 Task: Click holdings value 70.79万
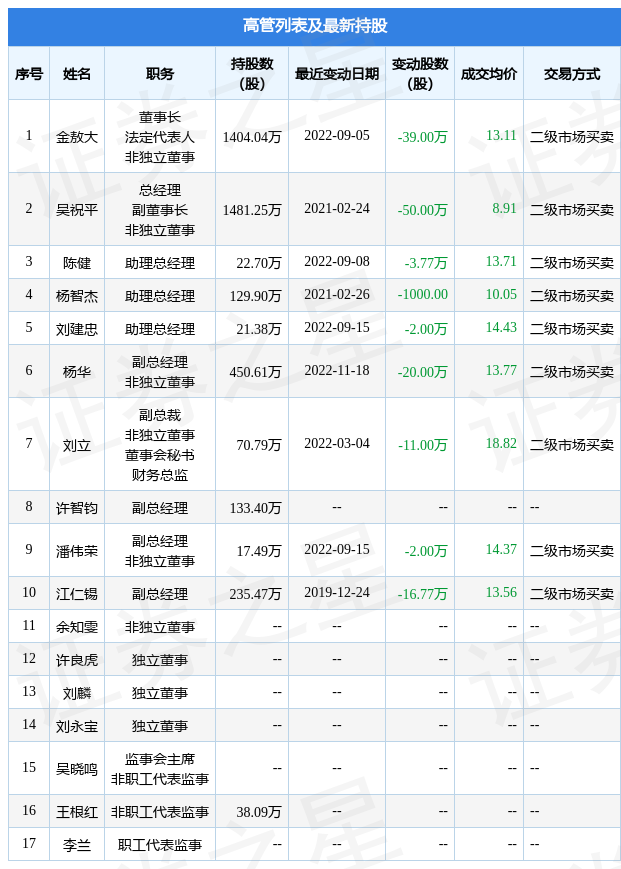(259, 445)
